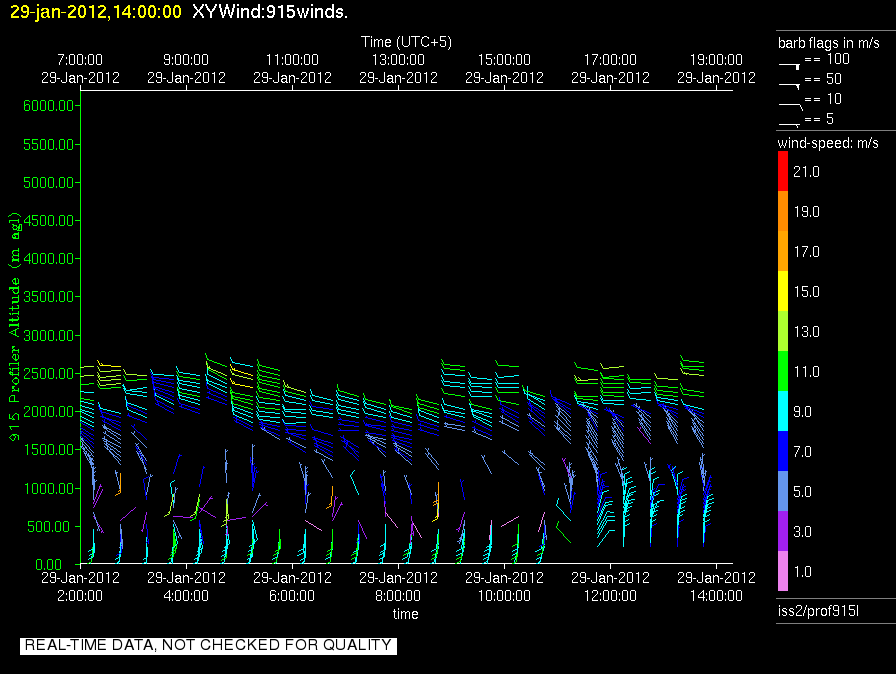Click the iss2/prof915l source label
896x674 pixels.
pyautogui.click(x=808, y=611)
